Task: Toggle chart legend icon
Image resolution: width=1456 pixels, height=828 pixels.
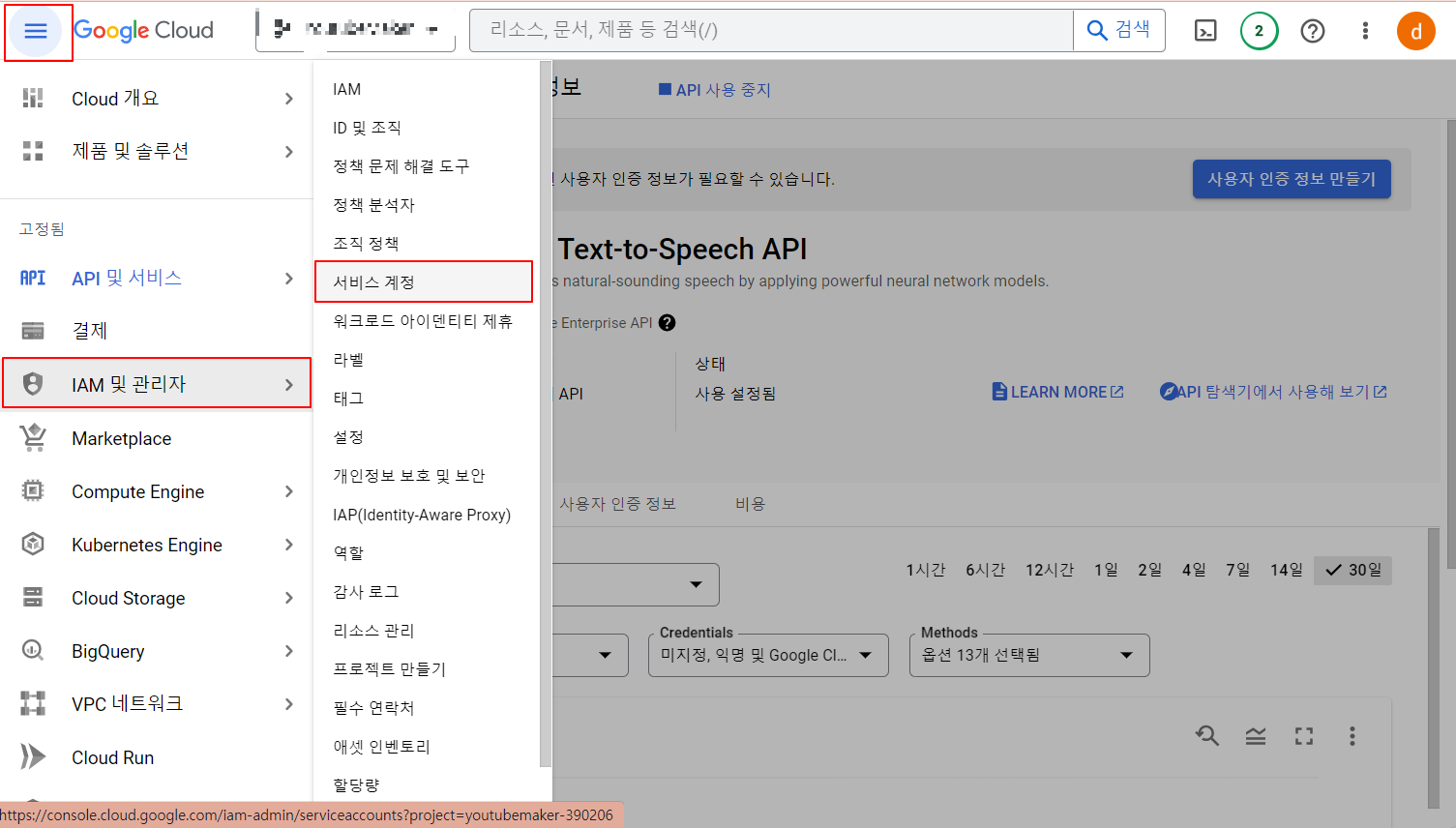Action: coord(1256,737)
